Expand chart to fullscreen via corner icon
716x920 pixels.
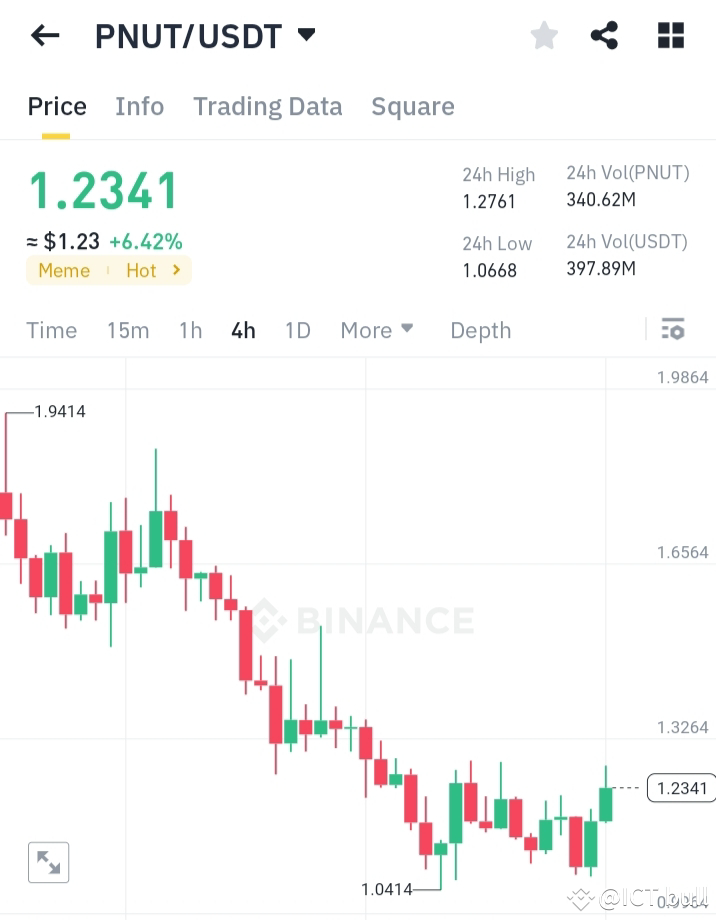(48, 862)
